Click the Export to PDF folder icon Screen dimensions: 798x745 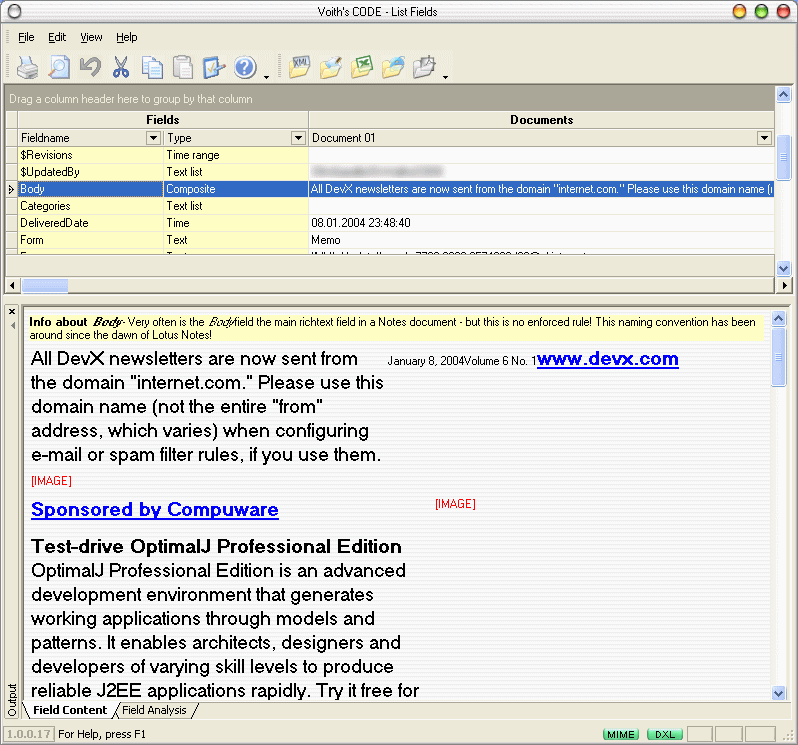click(x=424, y=67)
